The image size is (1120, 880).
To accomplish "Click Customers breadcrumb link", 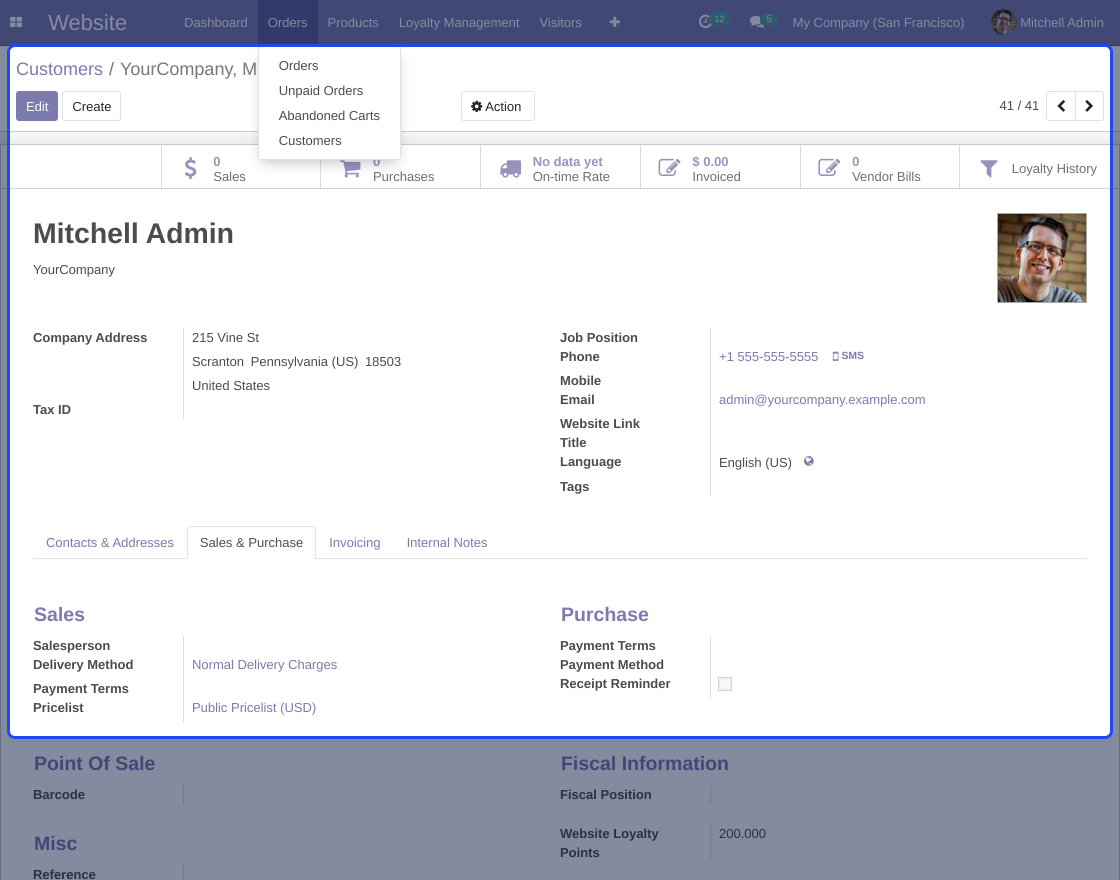I will point(59,69).
